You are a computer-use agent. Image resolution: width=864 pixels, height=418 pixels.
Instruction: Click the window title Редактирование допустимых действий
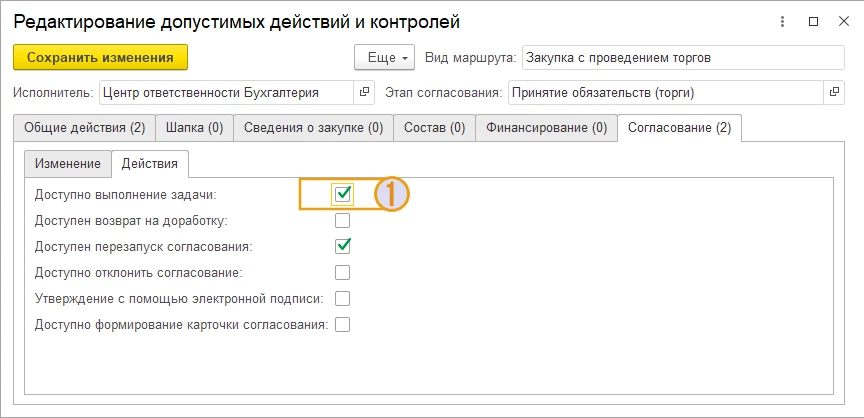click(x=236, y=22)
